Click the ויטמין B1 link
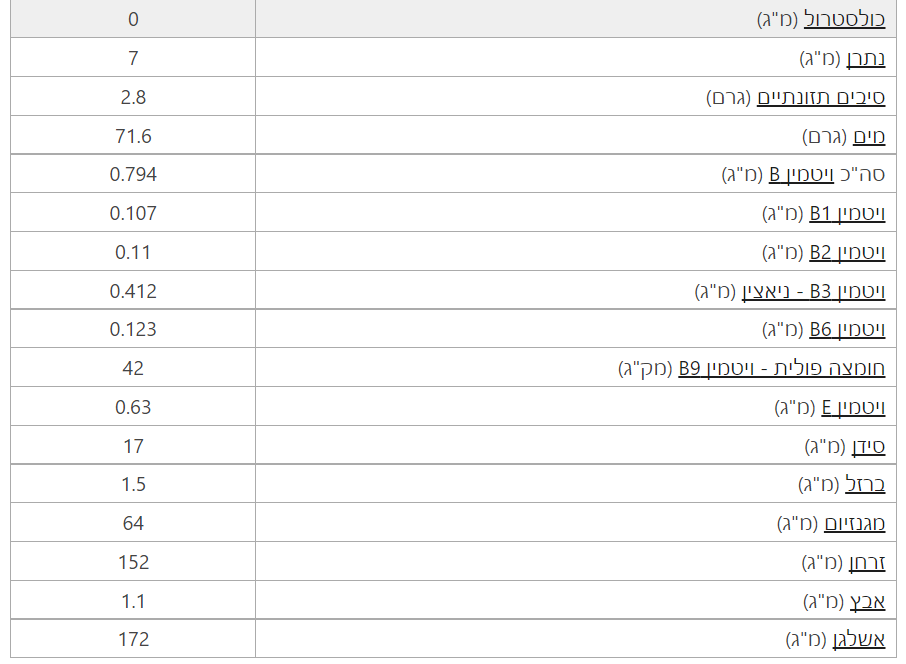906x664 pixels. click(847, 214)
